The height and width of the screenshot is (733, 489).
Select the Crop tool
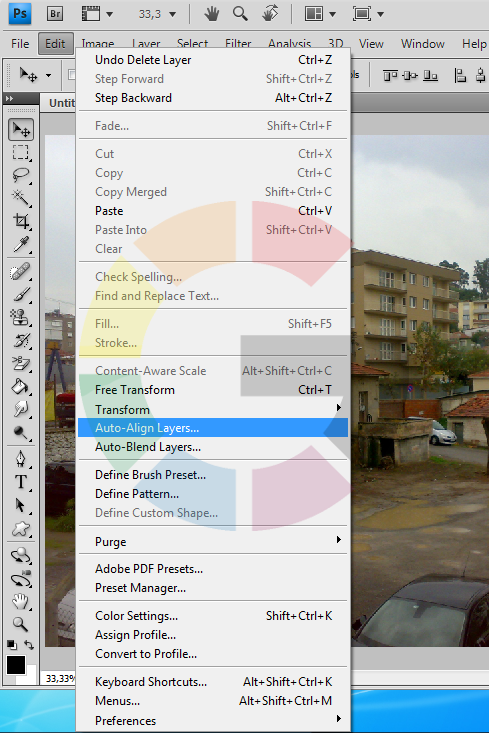(21, 221)
